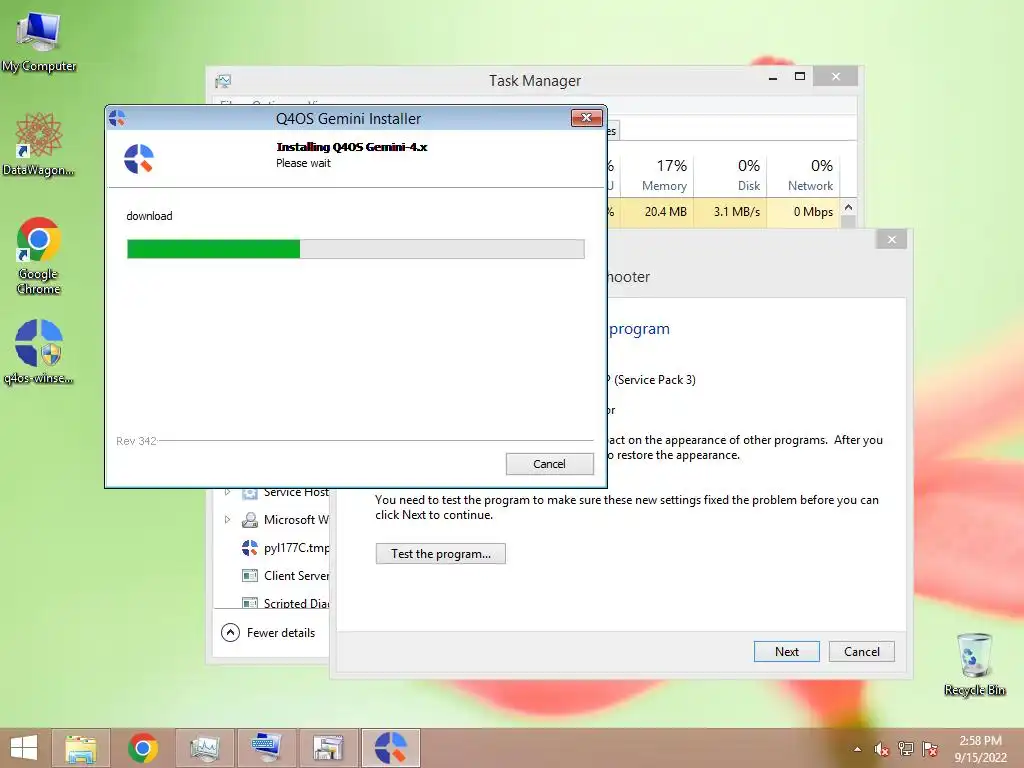Click the 3.1 MB/s disk cell
The image size is (1024, 768).
[x=731, y=212]
